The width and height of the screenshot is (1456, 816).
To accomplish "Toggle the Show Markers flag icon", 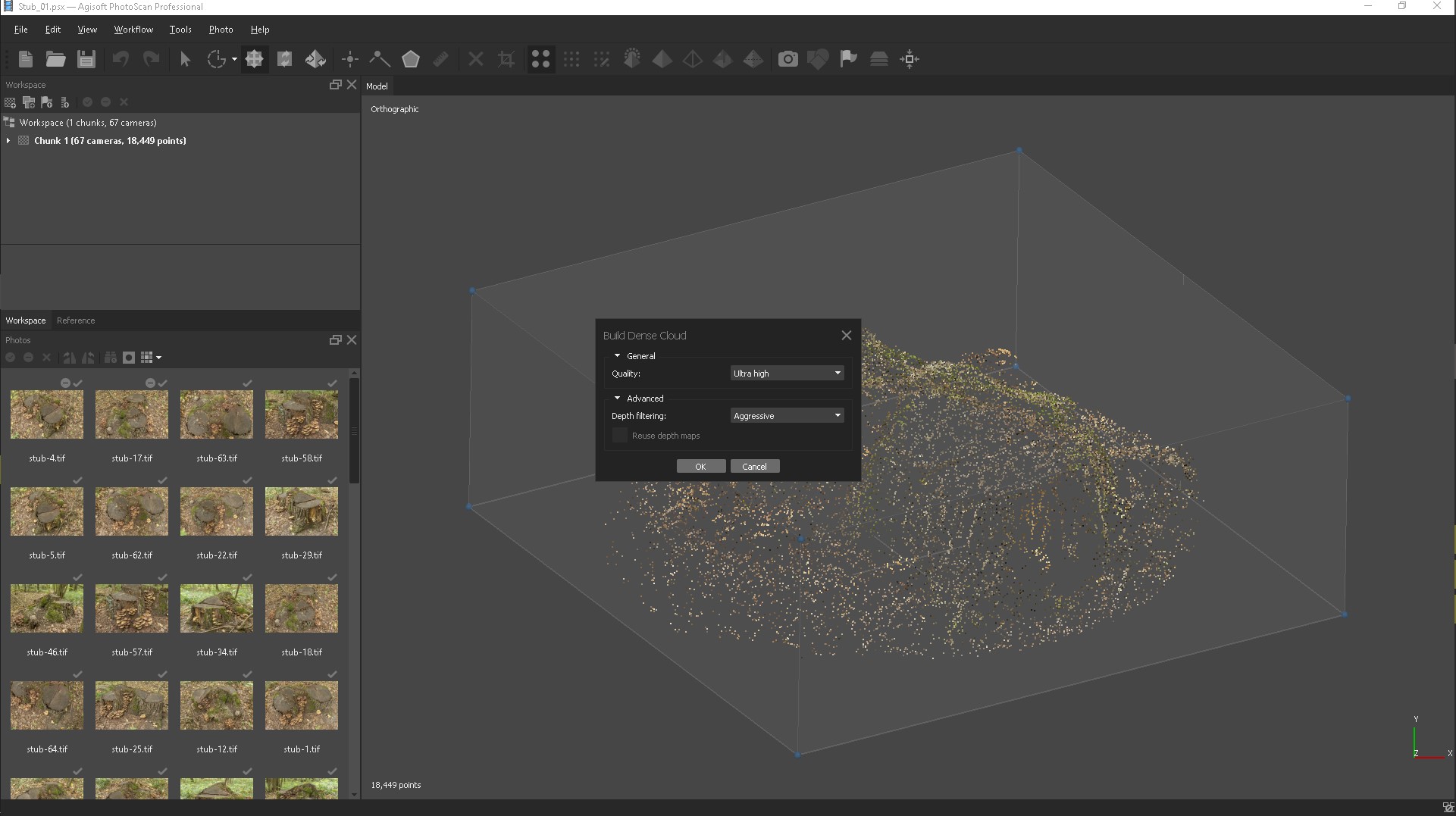I will click(848, 59).
